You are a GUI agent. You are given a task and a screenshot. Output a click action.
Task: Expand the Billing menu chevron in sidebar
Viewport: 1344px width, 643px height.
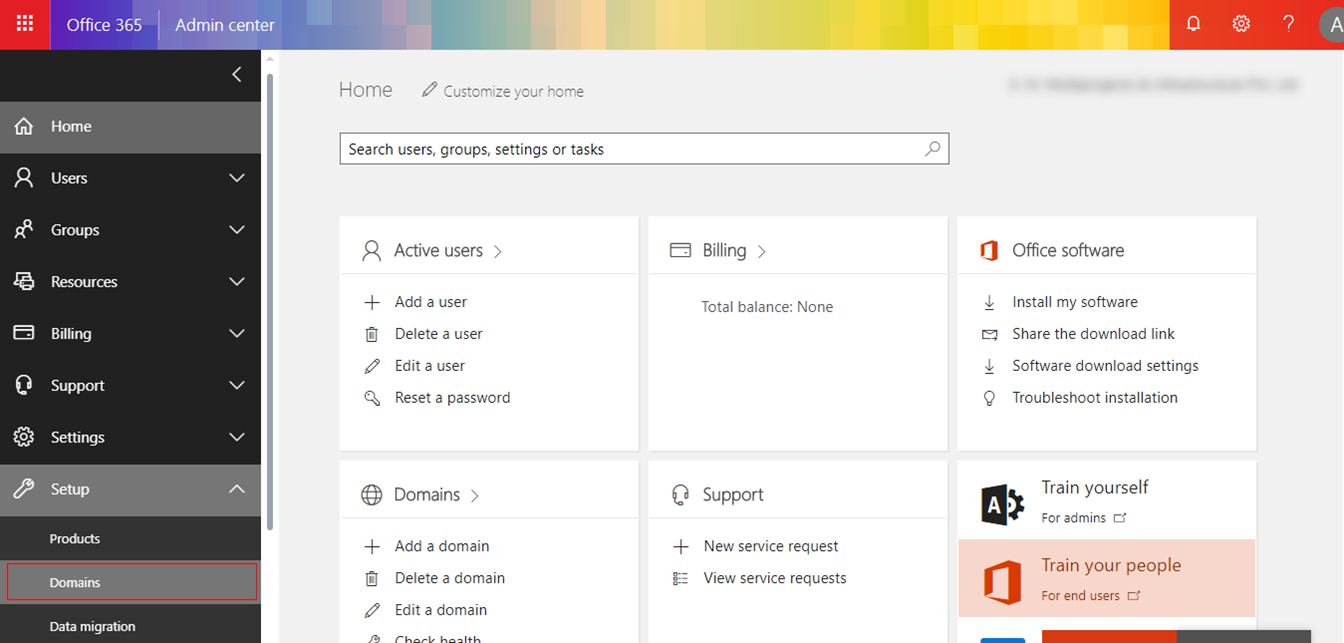click(x=237, y=334)
